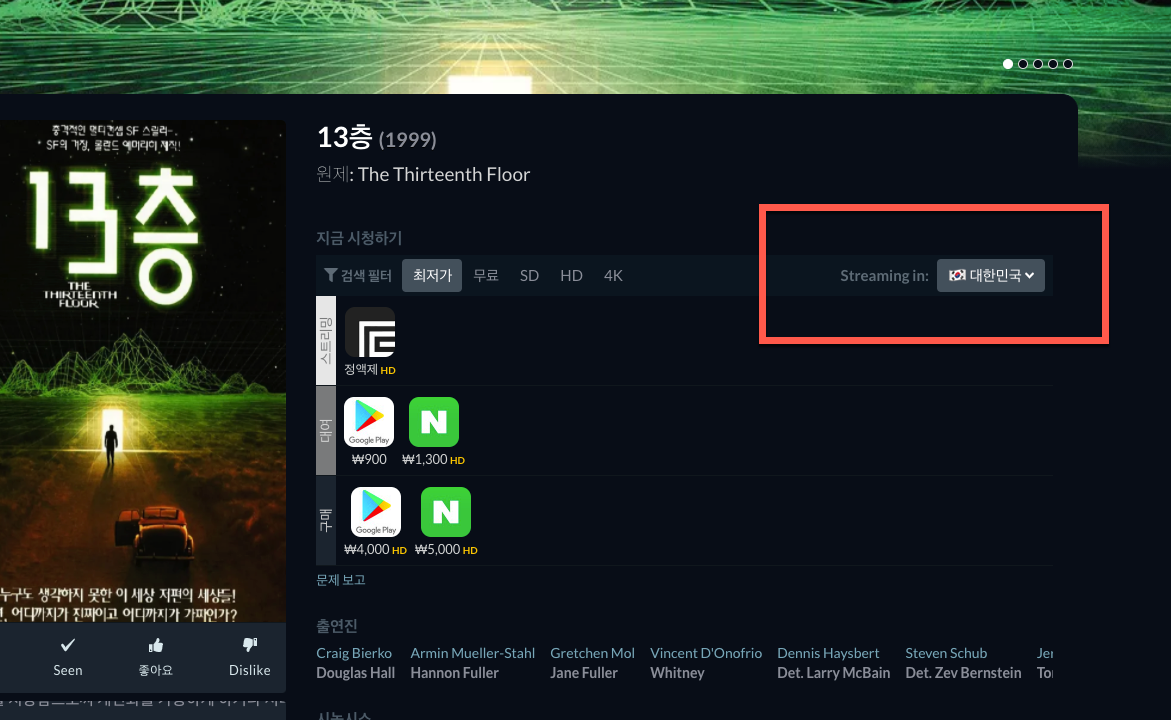The height and width of the screenshot is (720, 1171).
Task: Click the 13층 (1999) movie title
Action: pos(376,137)
